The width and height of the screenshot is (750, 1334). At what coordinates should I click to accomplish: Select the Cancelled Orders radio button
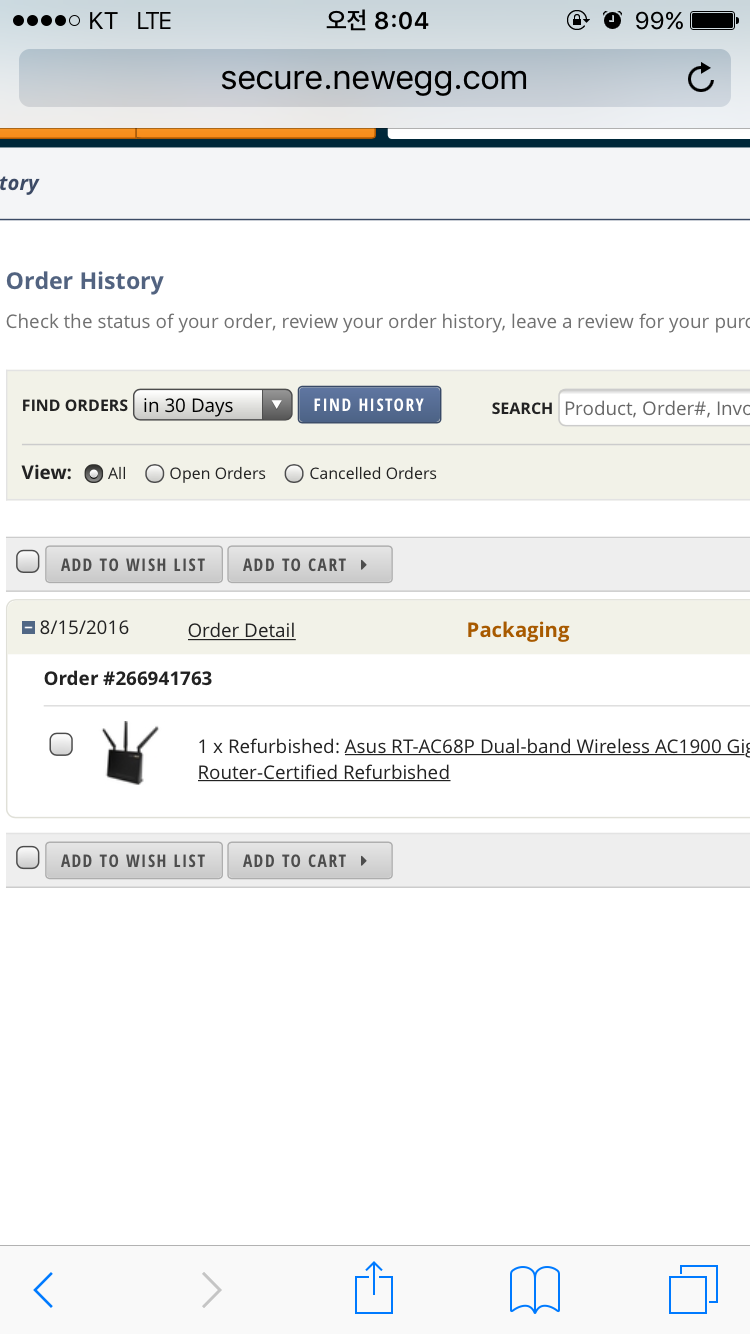click(294, 474)
